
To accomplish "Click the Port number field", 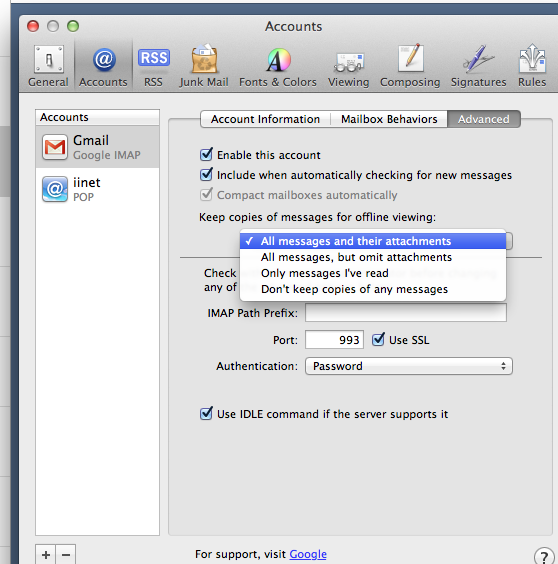I will pos(334,340).
